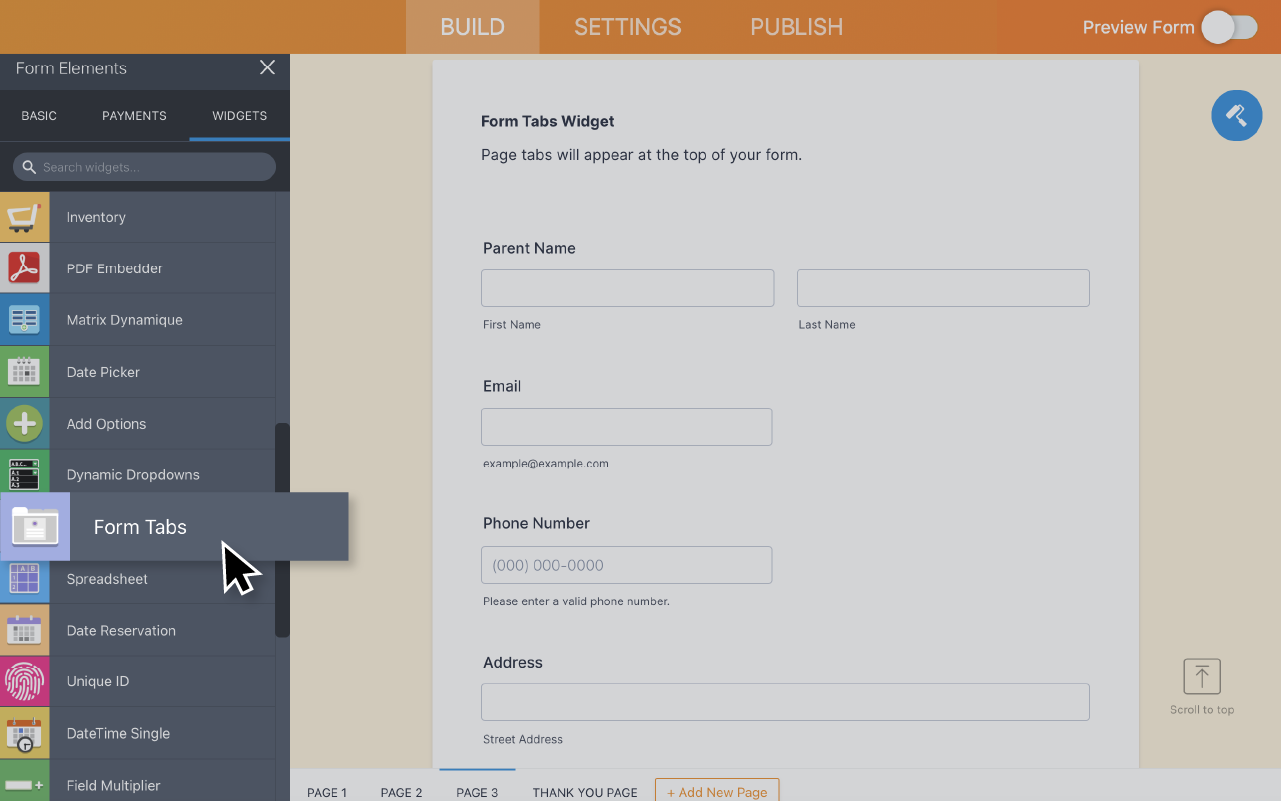Toggle the Preview Form switch
The image size is (1281, 801).
coord(1229,27)
